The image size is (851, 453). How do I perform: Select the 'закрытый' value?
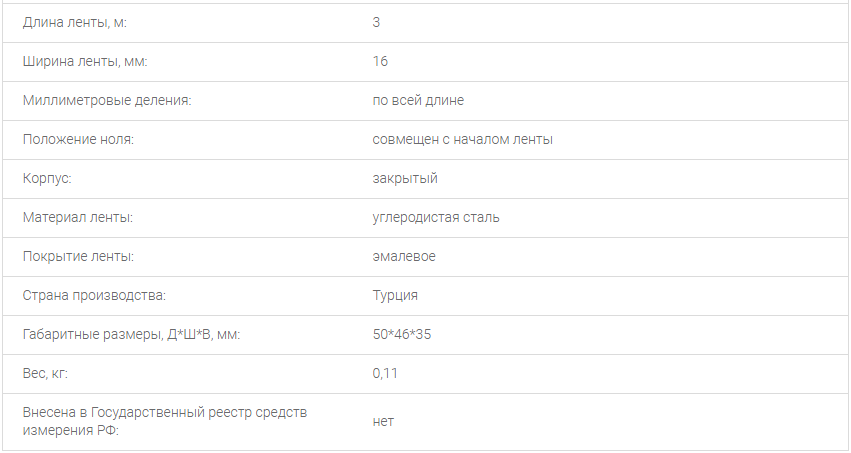[405, 179]
